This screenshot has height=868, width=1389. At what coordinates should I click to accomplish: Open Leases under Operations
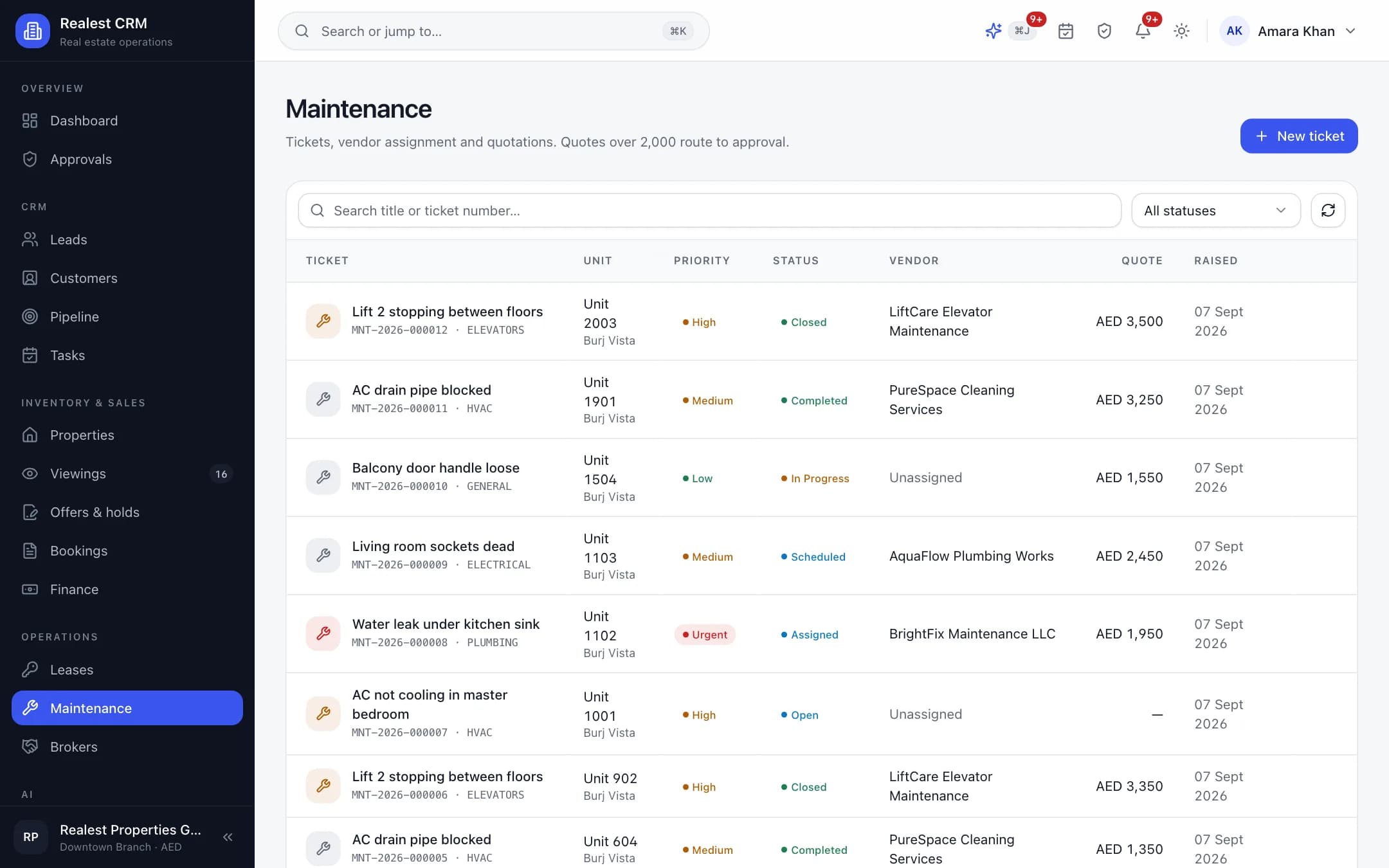tap(127, 670)
